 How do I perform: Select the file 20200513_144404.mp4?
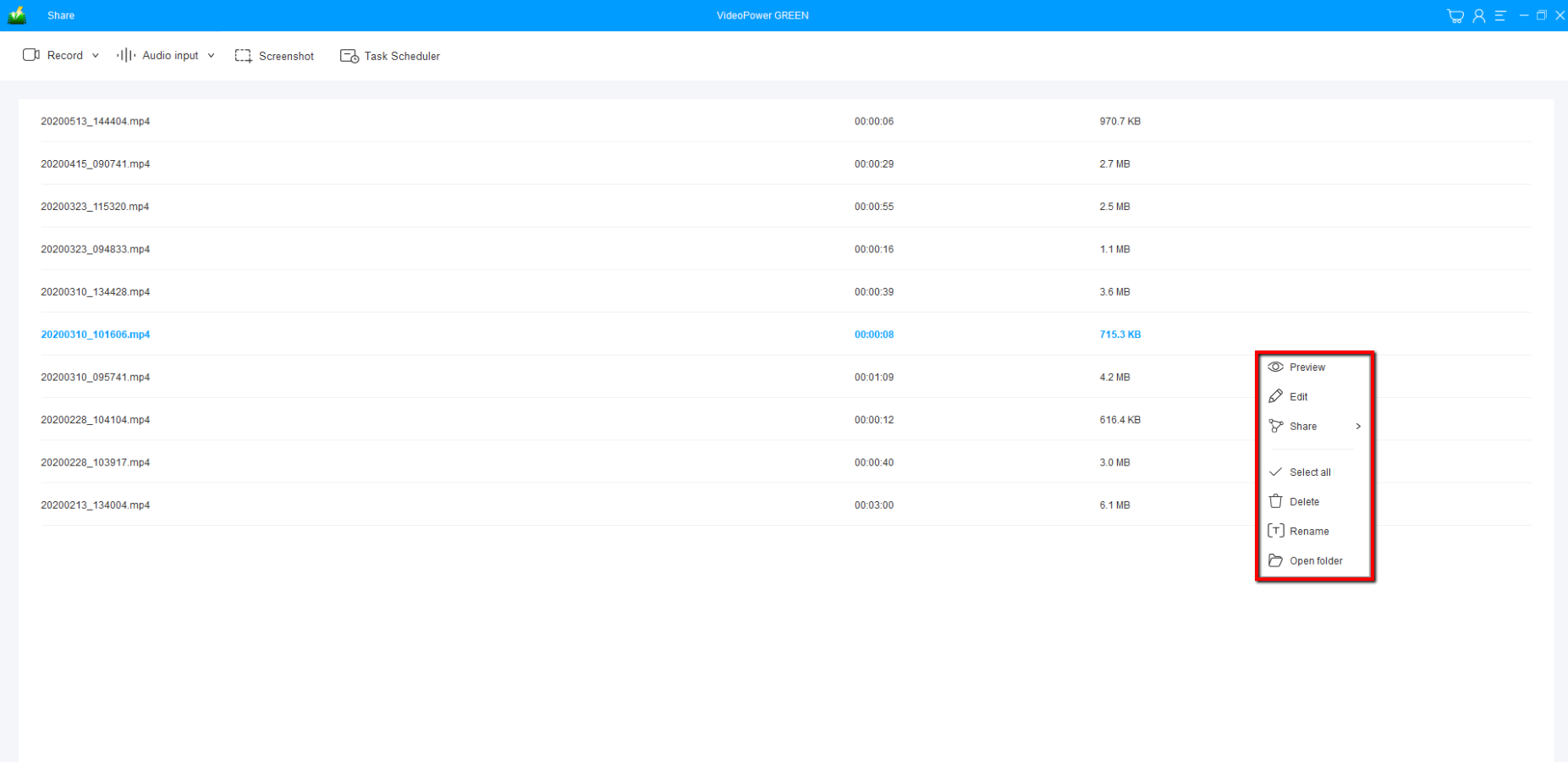coord(96,121)
